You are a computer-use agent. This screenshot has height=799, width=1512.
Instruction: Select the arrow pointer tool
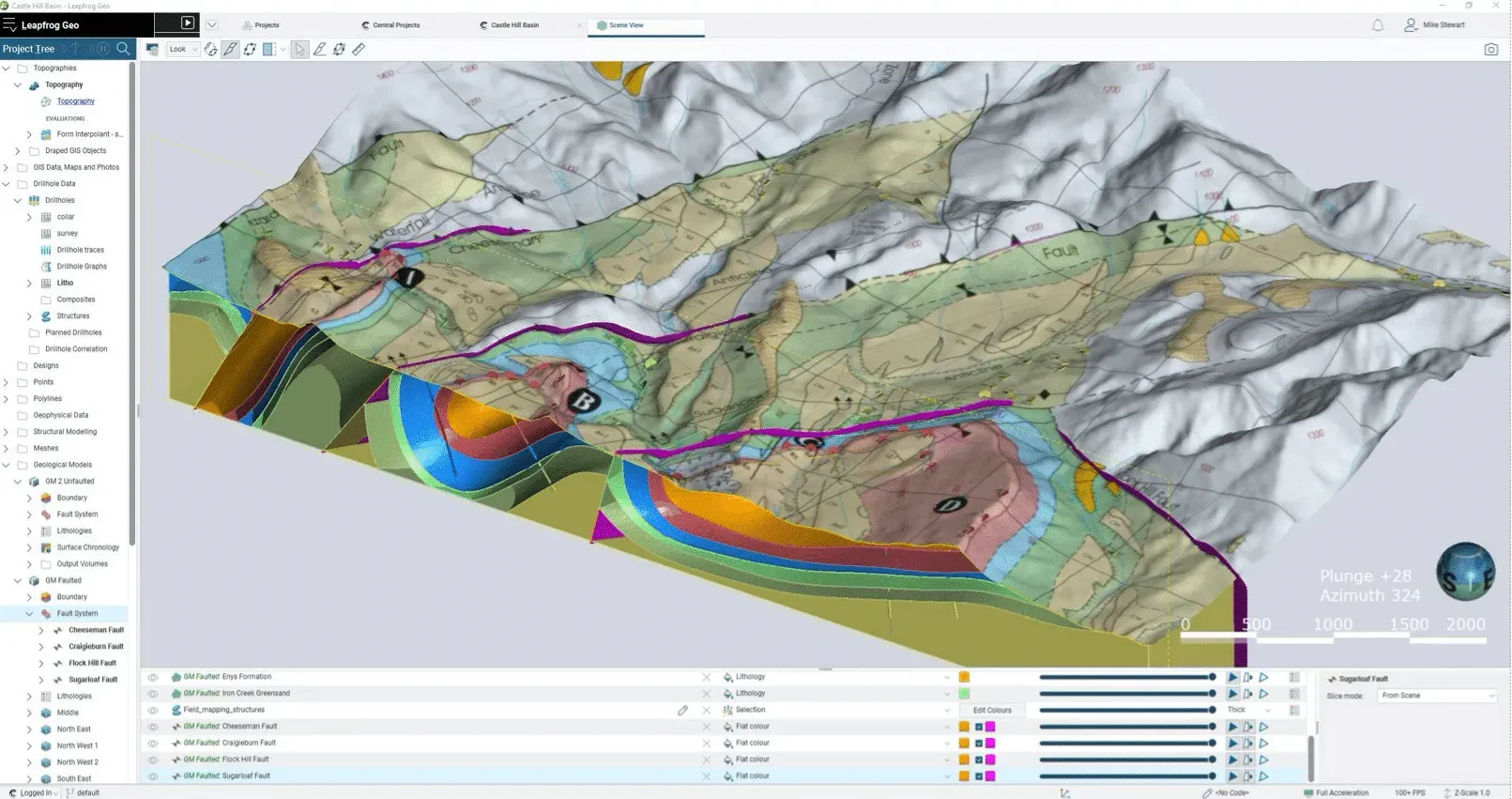click(299, 50)
